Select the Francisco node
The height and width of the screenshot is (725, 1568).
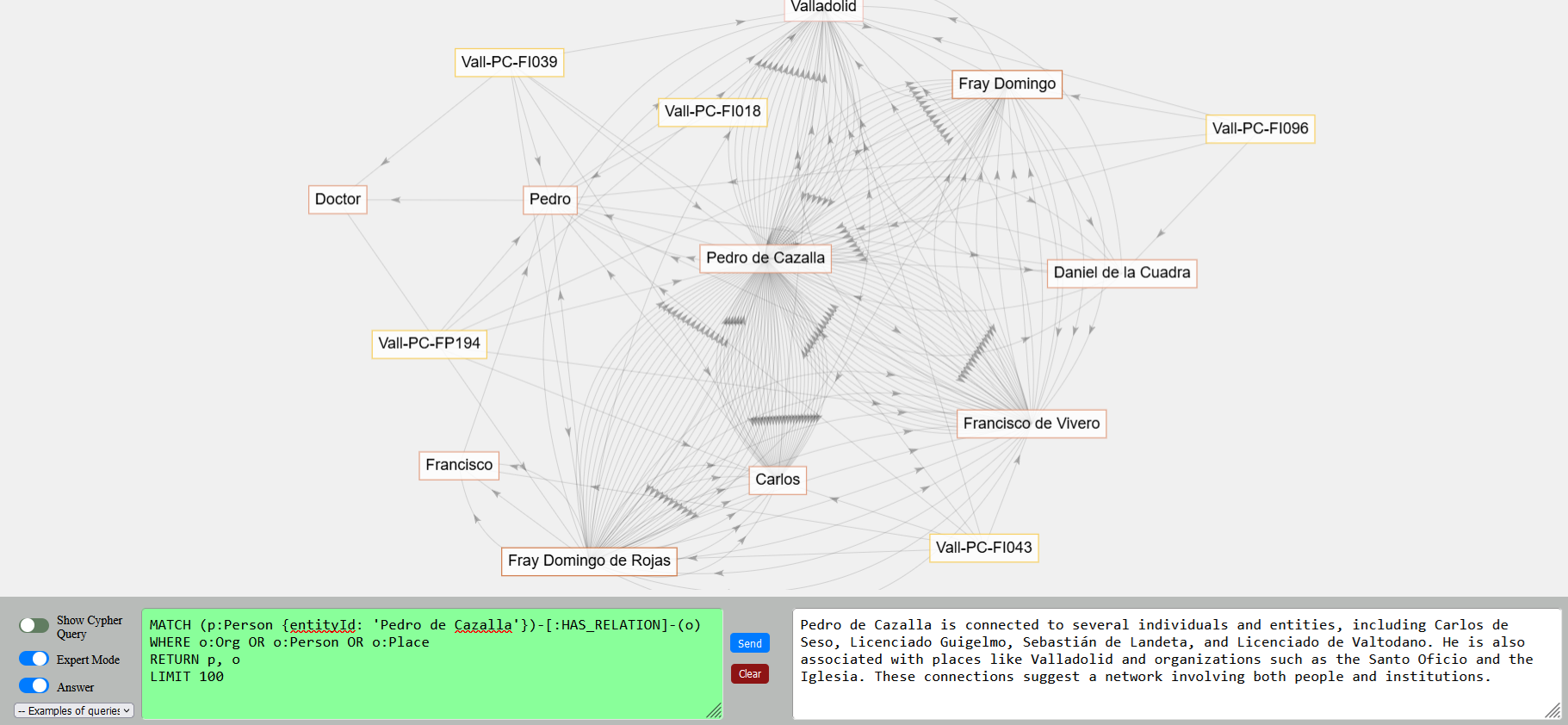click(459, 465)
